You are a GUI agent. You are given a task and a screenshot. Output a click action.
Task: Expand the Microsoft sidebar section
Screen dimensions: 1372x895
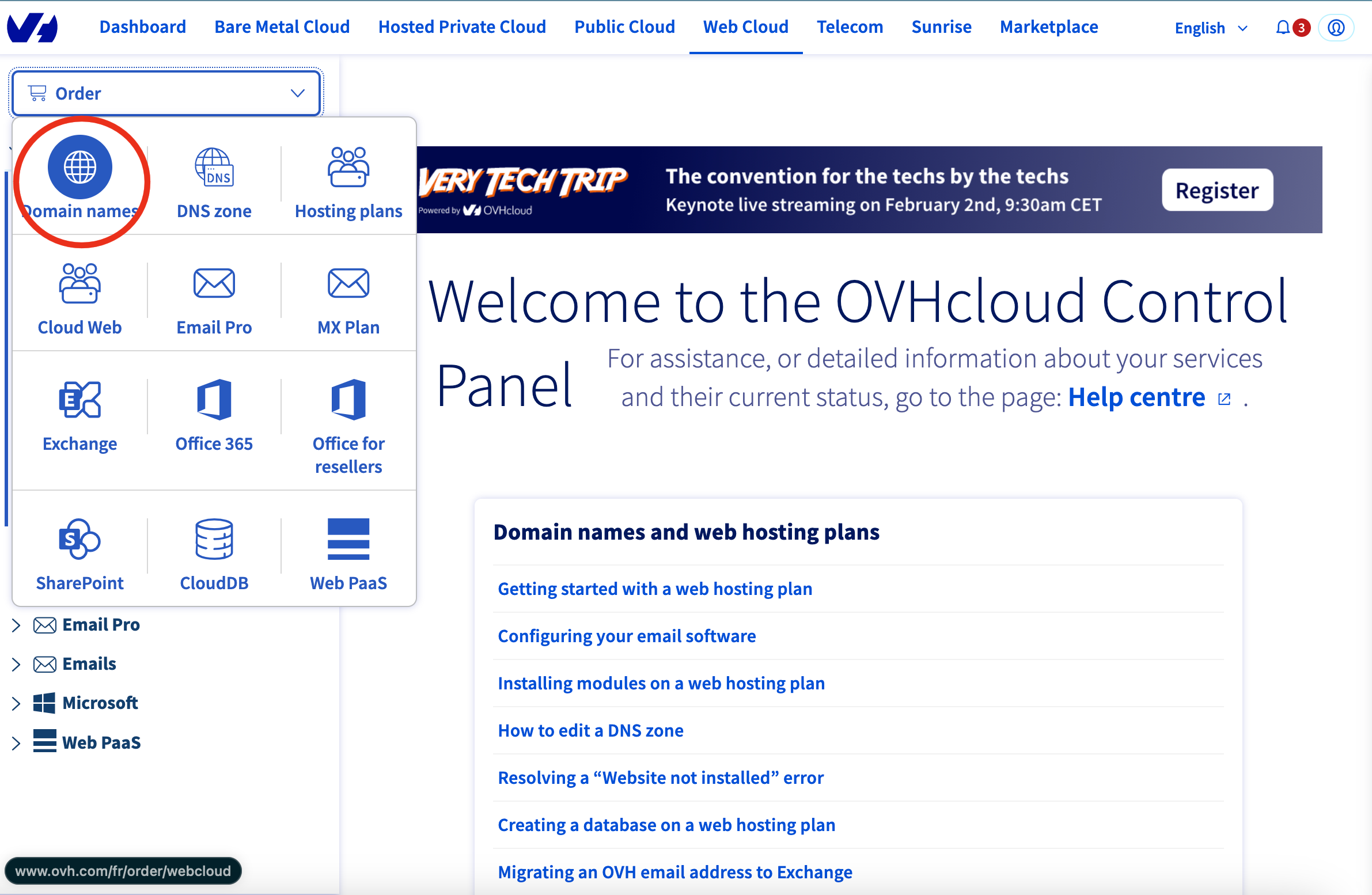(x=16, y=703)
